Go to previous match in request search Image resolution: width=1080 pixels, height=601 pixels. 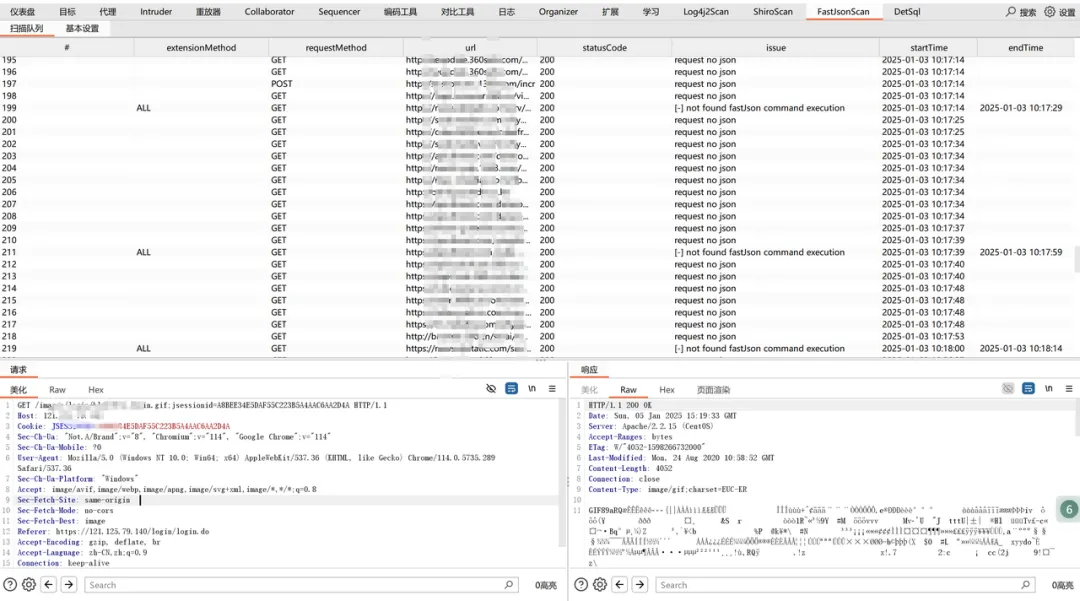[x=49, y=584]
